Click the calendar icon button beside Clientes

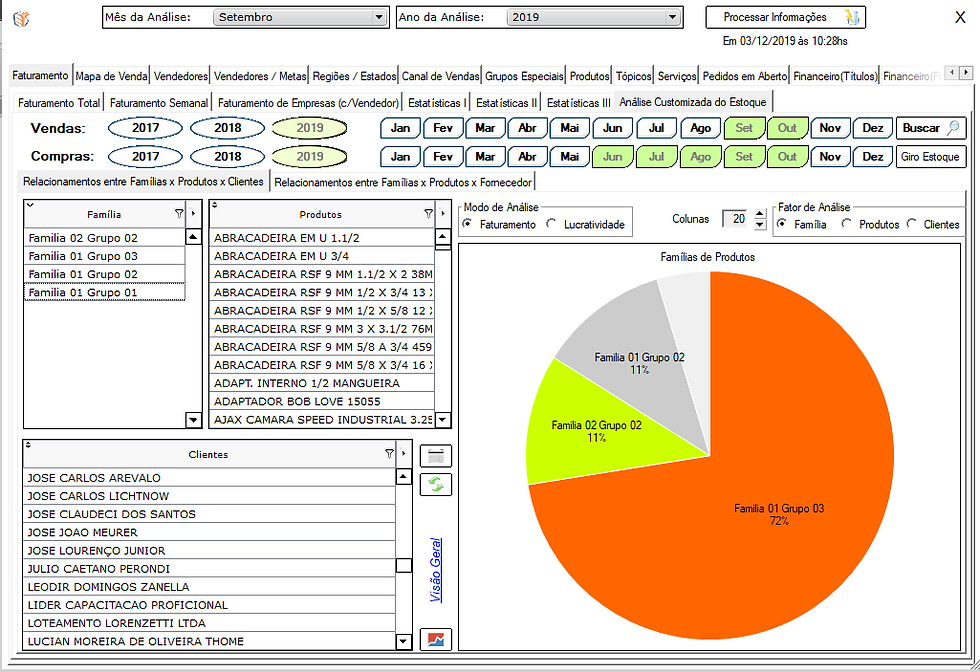436,456
